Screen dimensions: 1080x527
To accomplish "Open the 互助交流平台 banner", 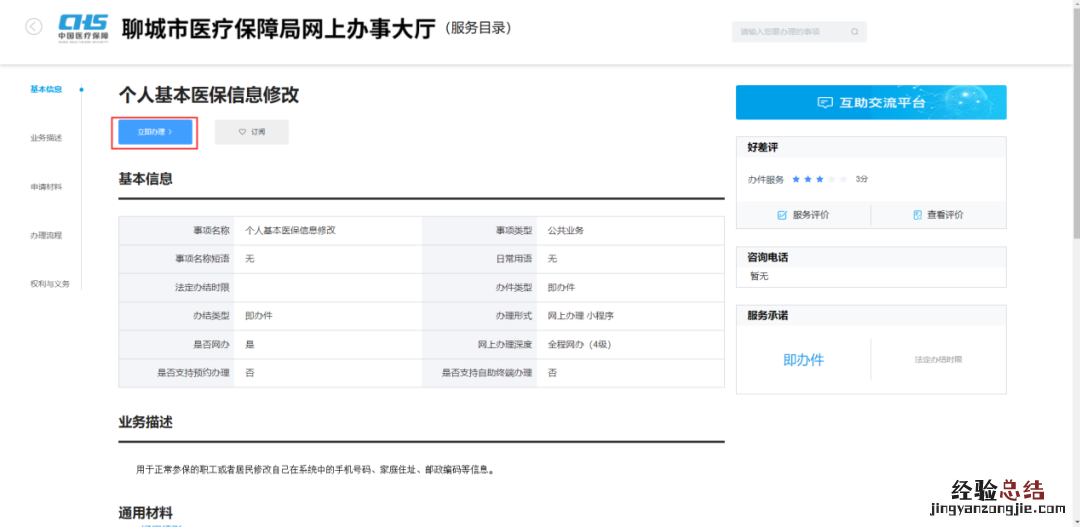I will [x=870, y=102].
